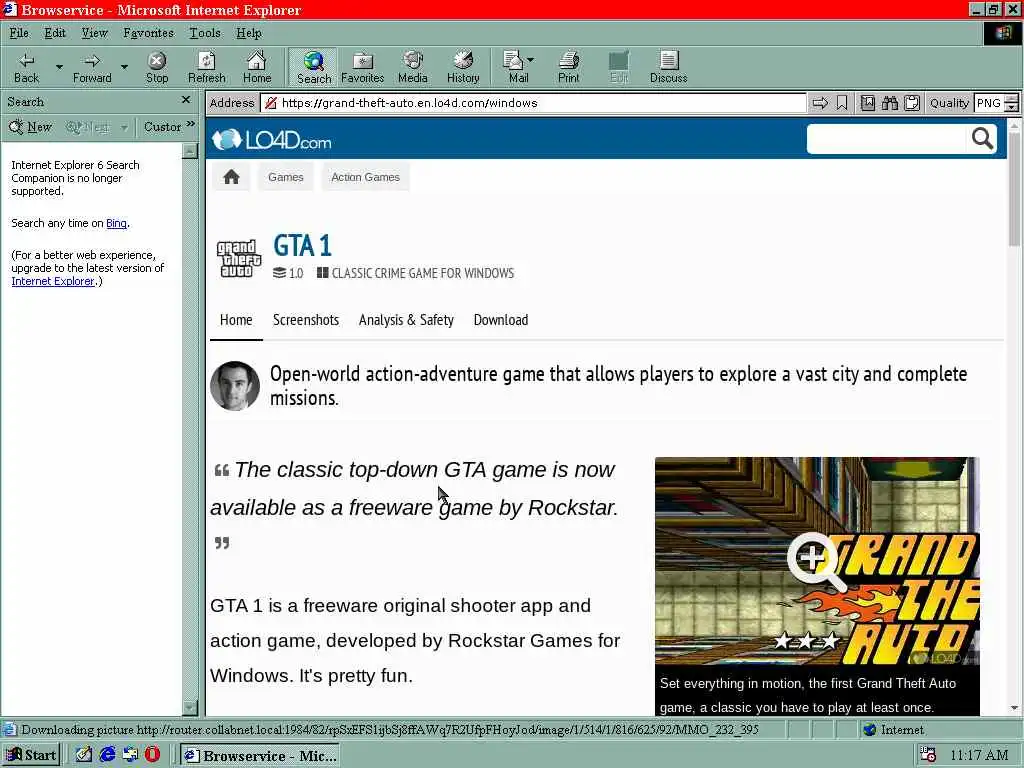The width and height of the screenshot is (1024, 768).
Task: Click the LO4D.com logo
Action: tap(272, 139)
